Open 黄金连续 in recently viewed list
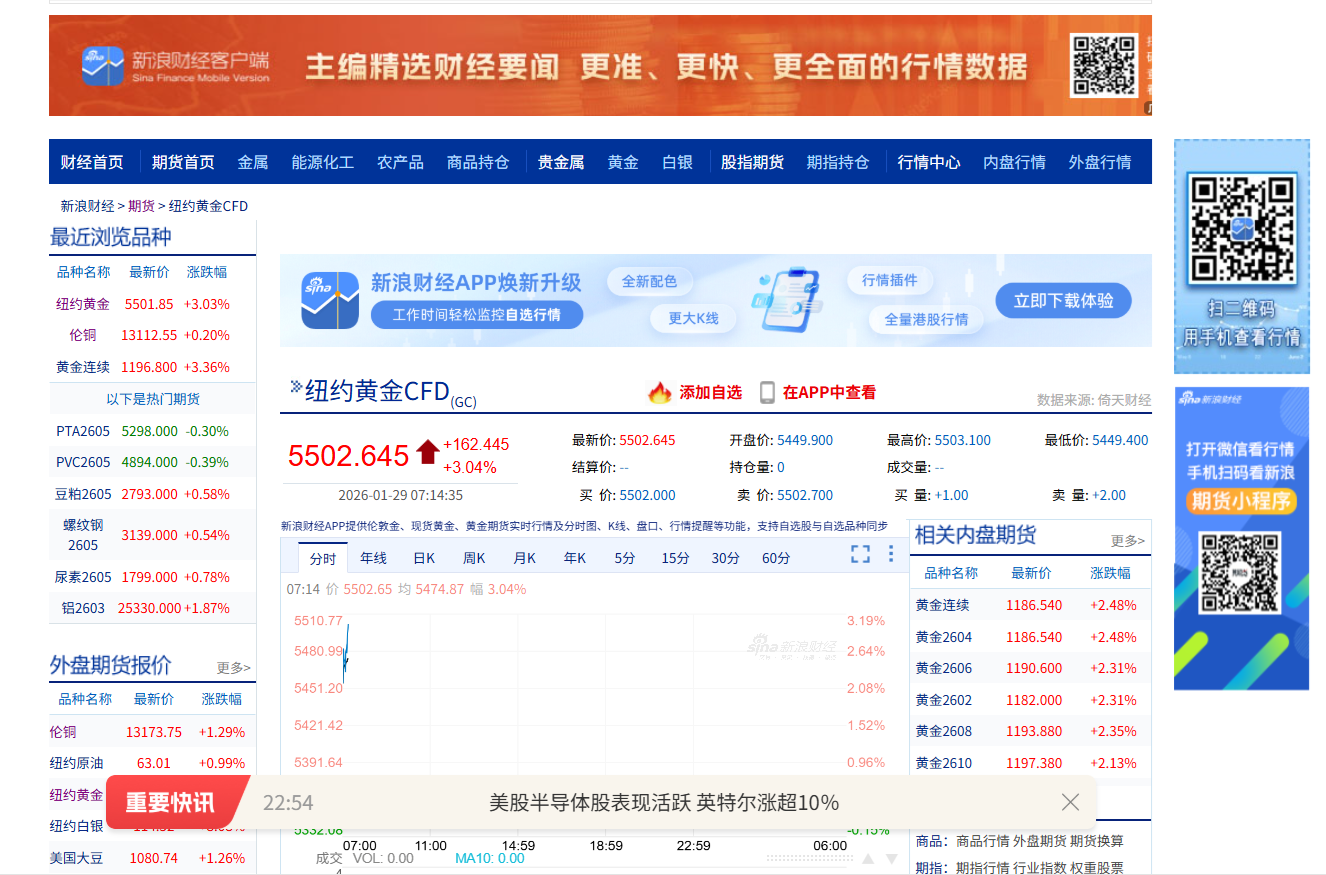This screenshot has height=875, width=1326. 83,367
